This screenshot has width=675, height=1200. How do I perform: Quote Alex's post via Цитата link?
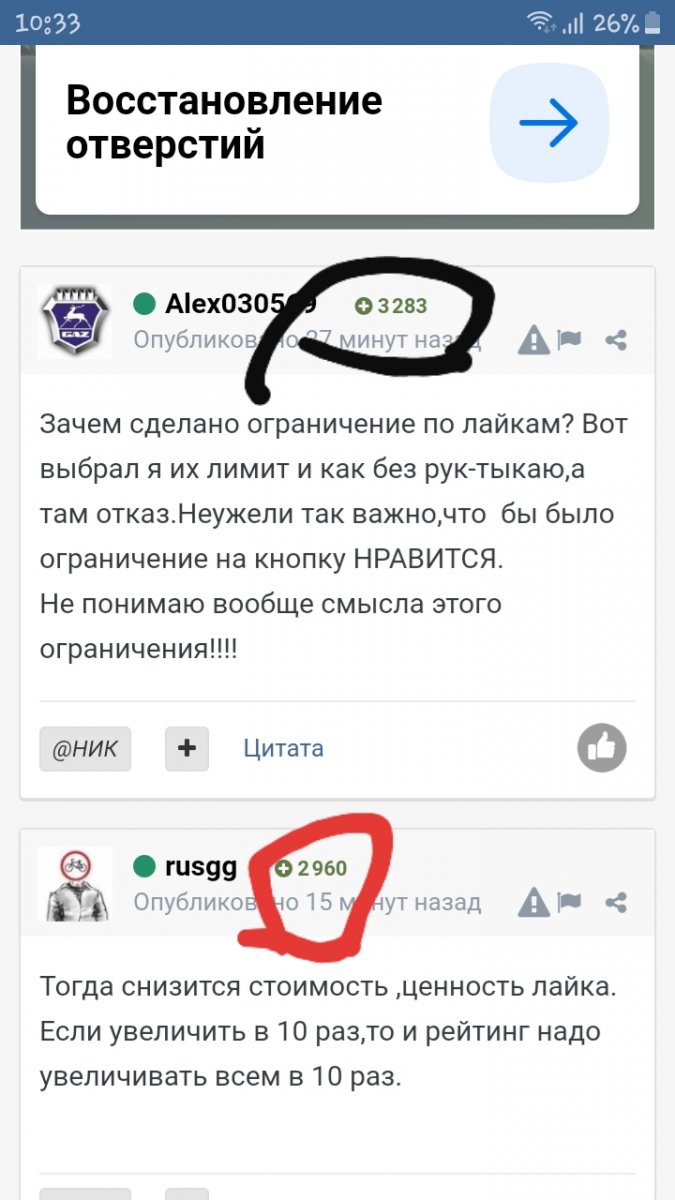tap(284, 748)
